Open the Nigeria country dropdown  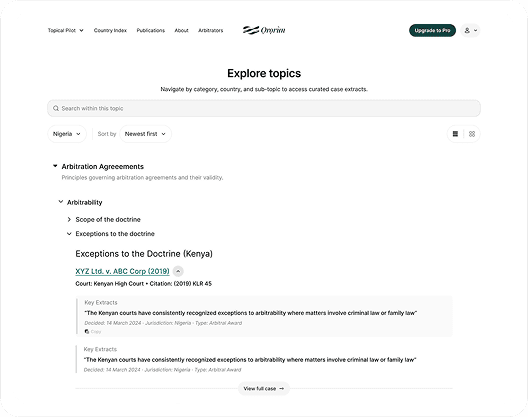67,134
